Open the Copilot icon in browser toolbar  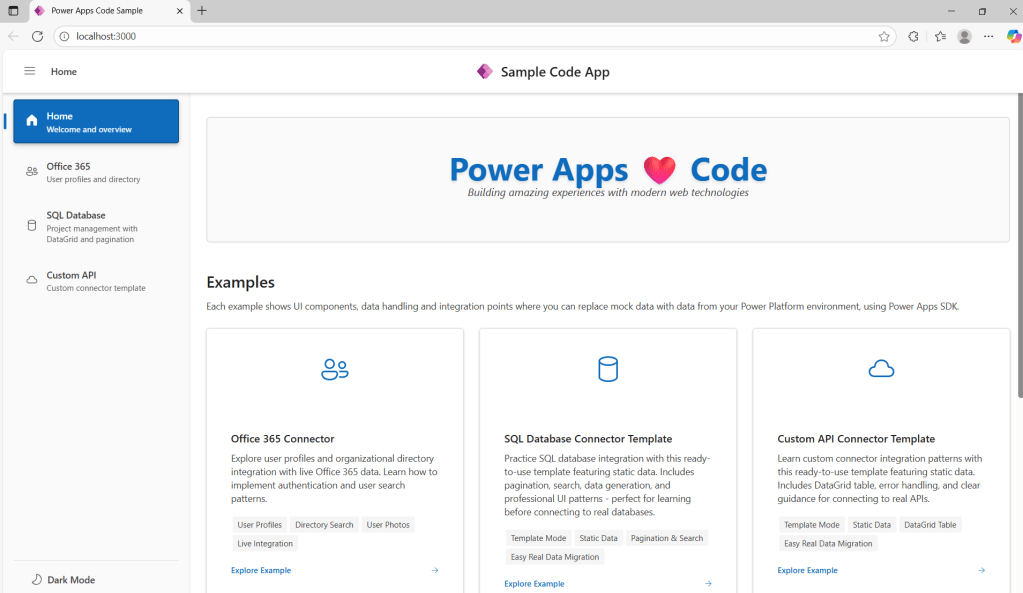[1013, 36]
